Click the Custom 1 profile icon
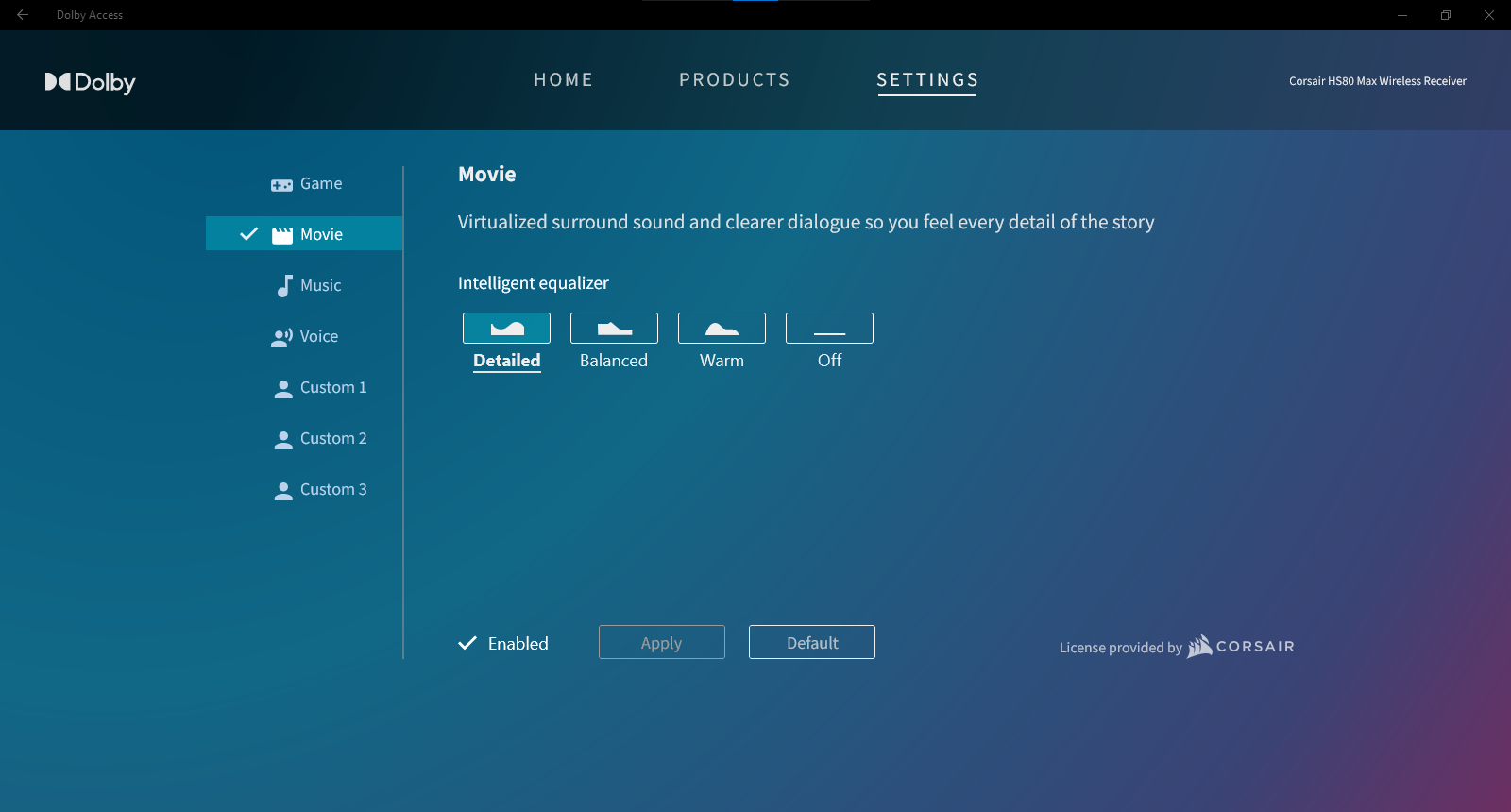Viewport: 1511px width, 812px height. click(x=283, y=389)
